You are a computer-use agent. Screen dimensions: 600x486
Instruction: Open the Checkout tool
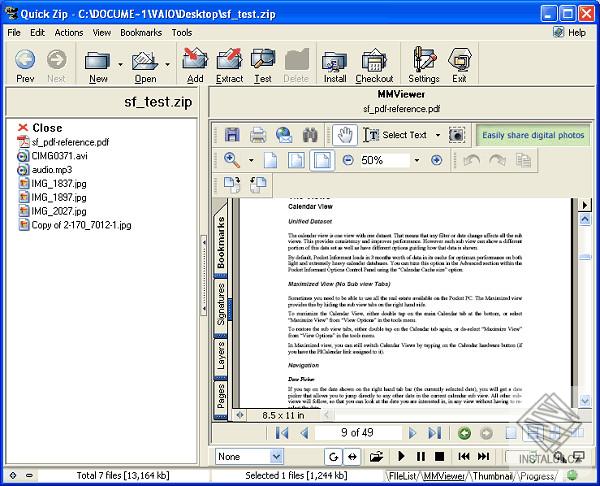click(374, 65)
